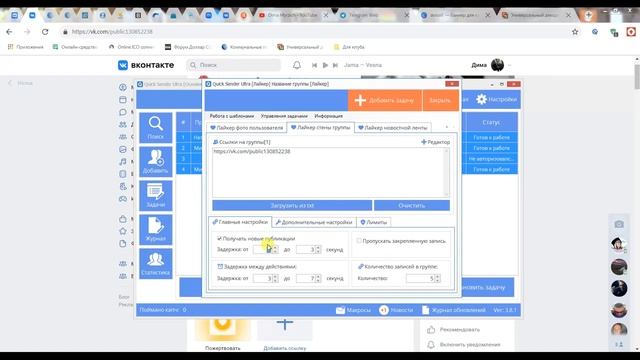Go back in browser history
The width and height of the screenshot is (640, 360).
9,32
